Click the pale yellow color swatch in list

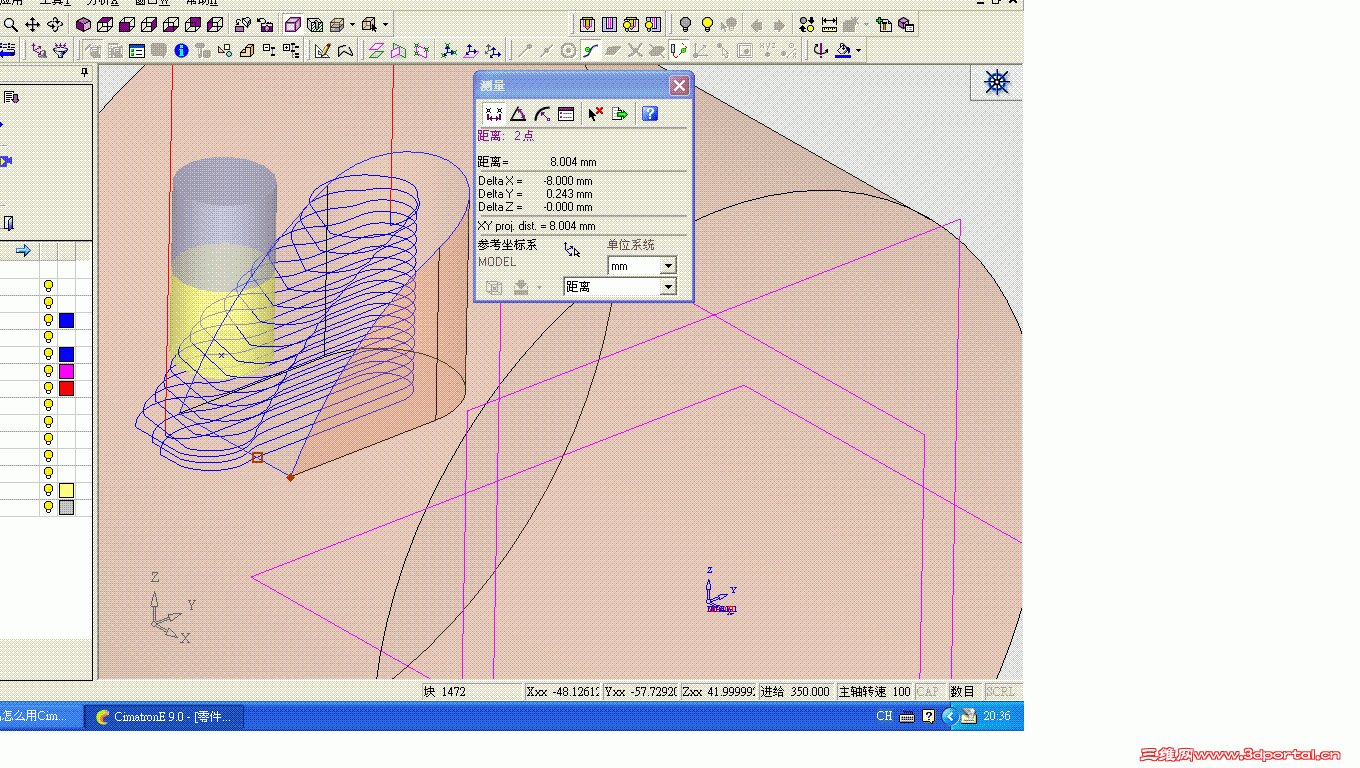(66, 490)
